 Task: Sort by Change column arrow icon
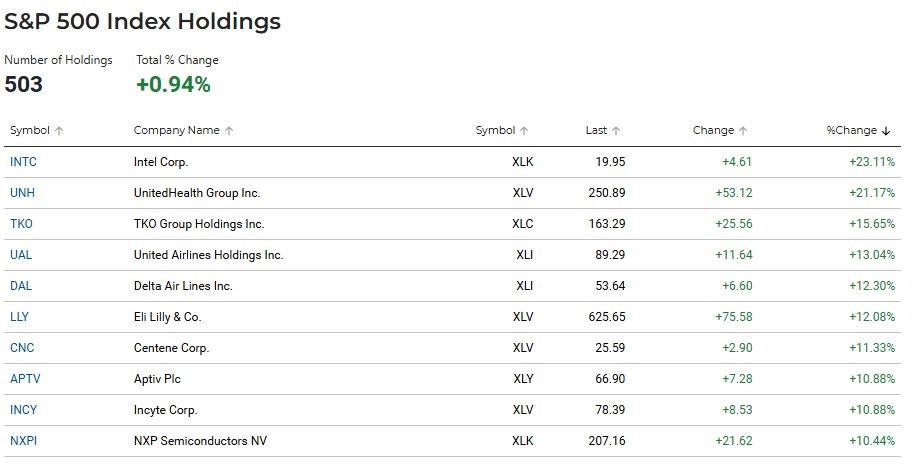pos(743,131)
